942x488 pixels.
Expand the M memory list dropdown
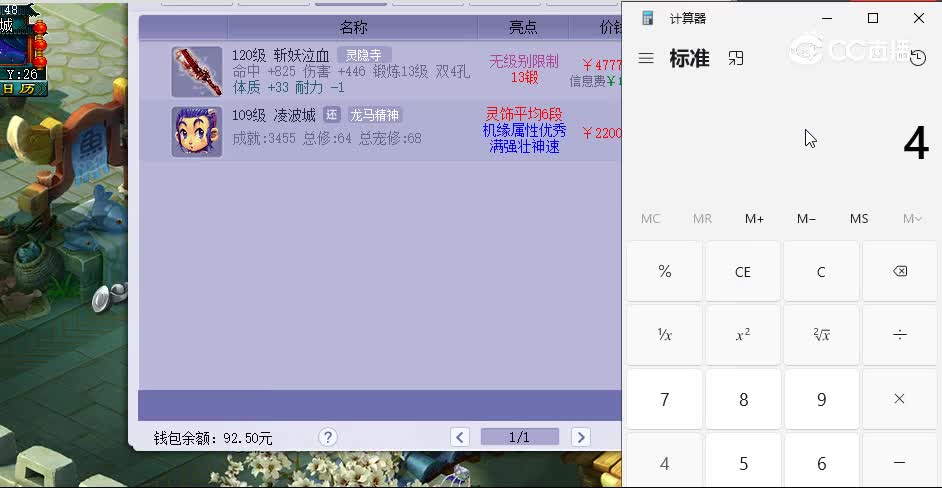coord(911,219)
